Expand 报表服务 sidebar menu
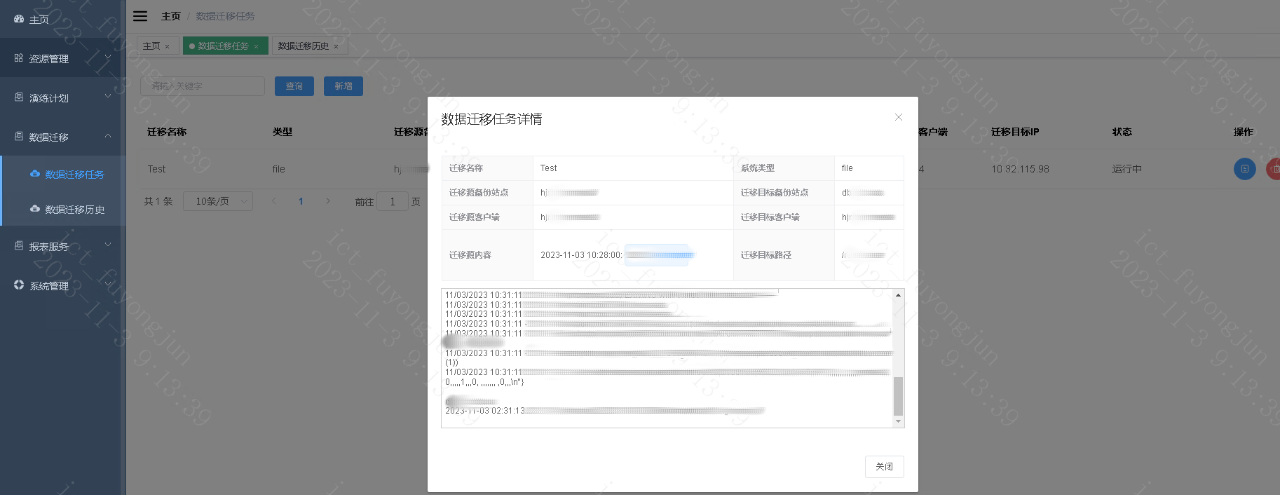 62,245
